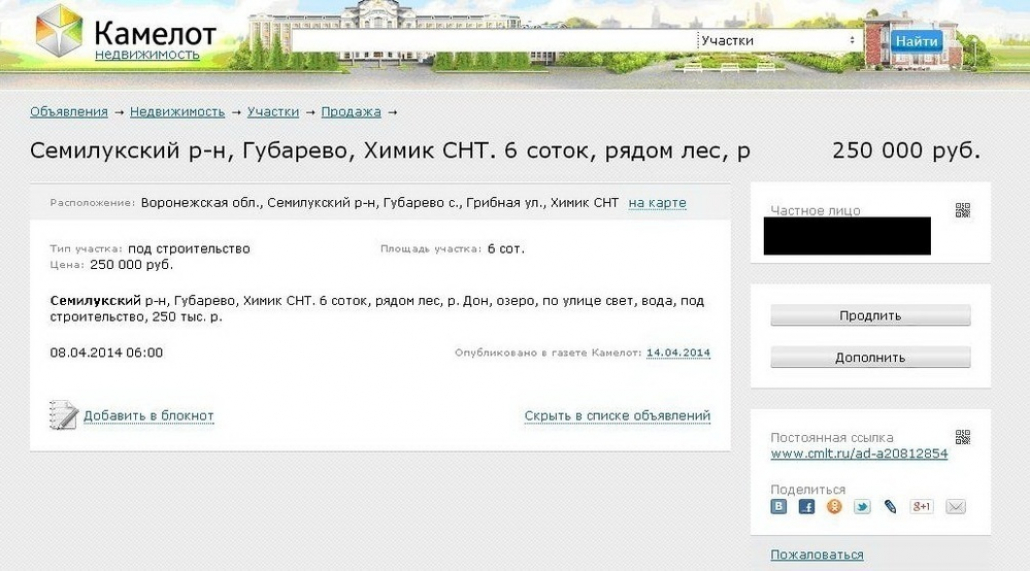Click Скрыть в списке объявлений link
This screenshot has height=571, width=1030.
617,416
